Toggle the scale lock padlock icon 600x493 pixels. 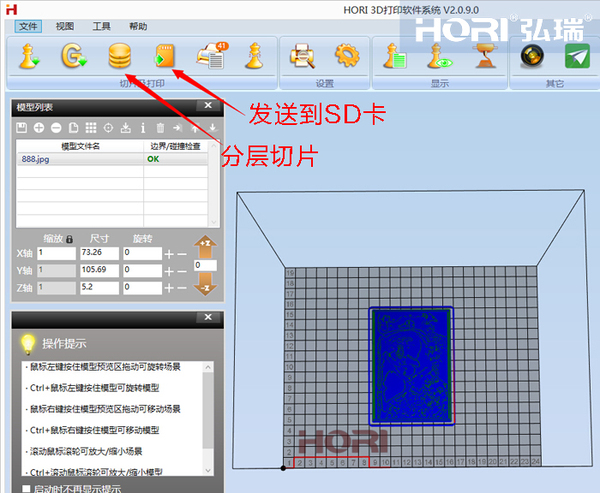(69, 239)
